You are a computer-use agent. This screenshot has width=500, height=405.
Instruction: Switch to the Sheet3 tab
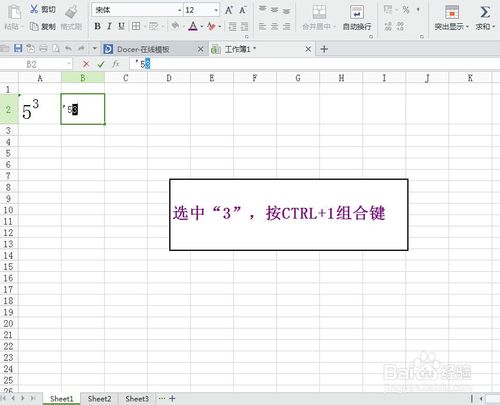coord(137,399)
